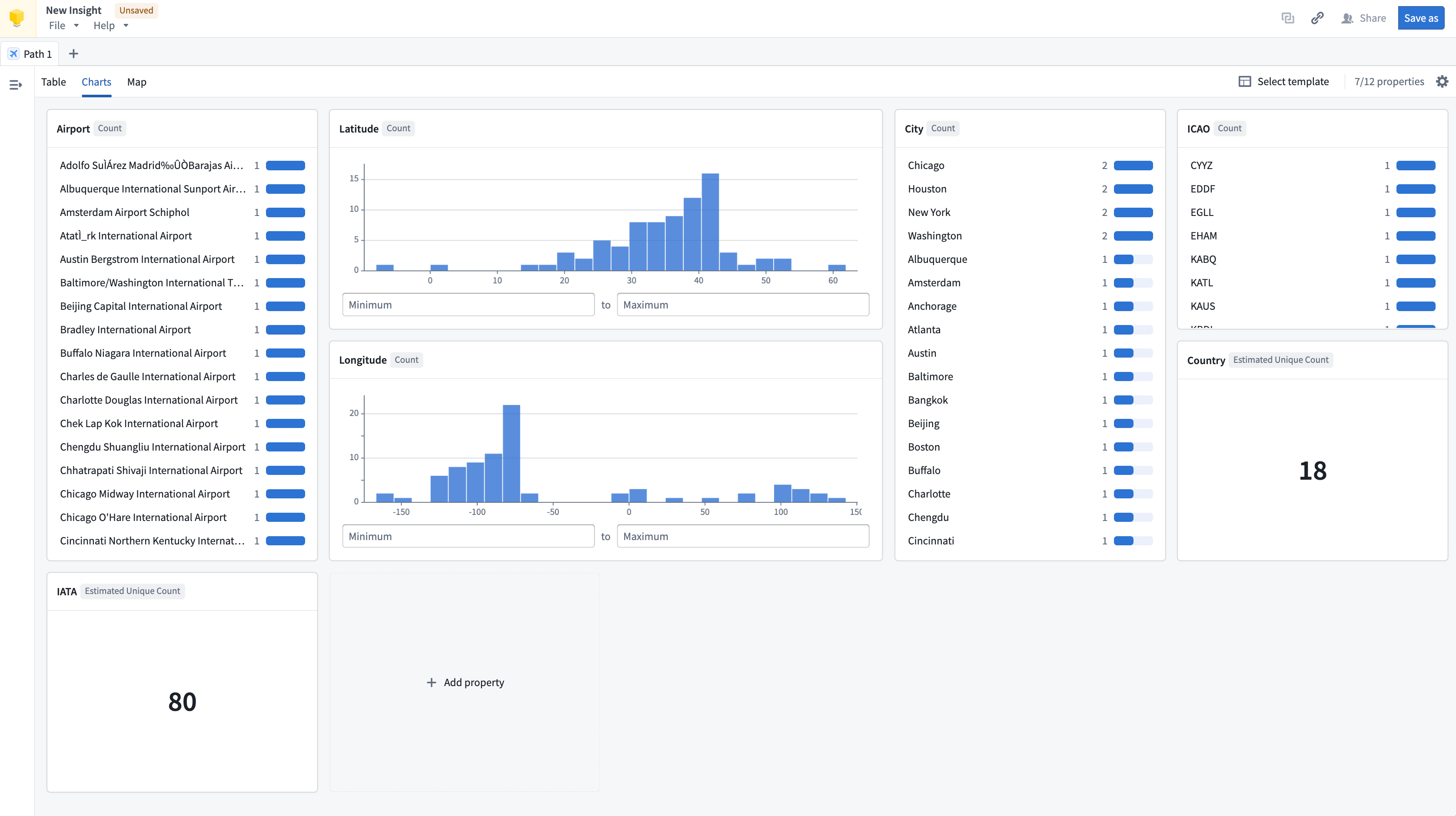Select EHAM in the ICAO list
The width and height of the screenshot is (1456, 816).
[1313, 236]
